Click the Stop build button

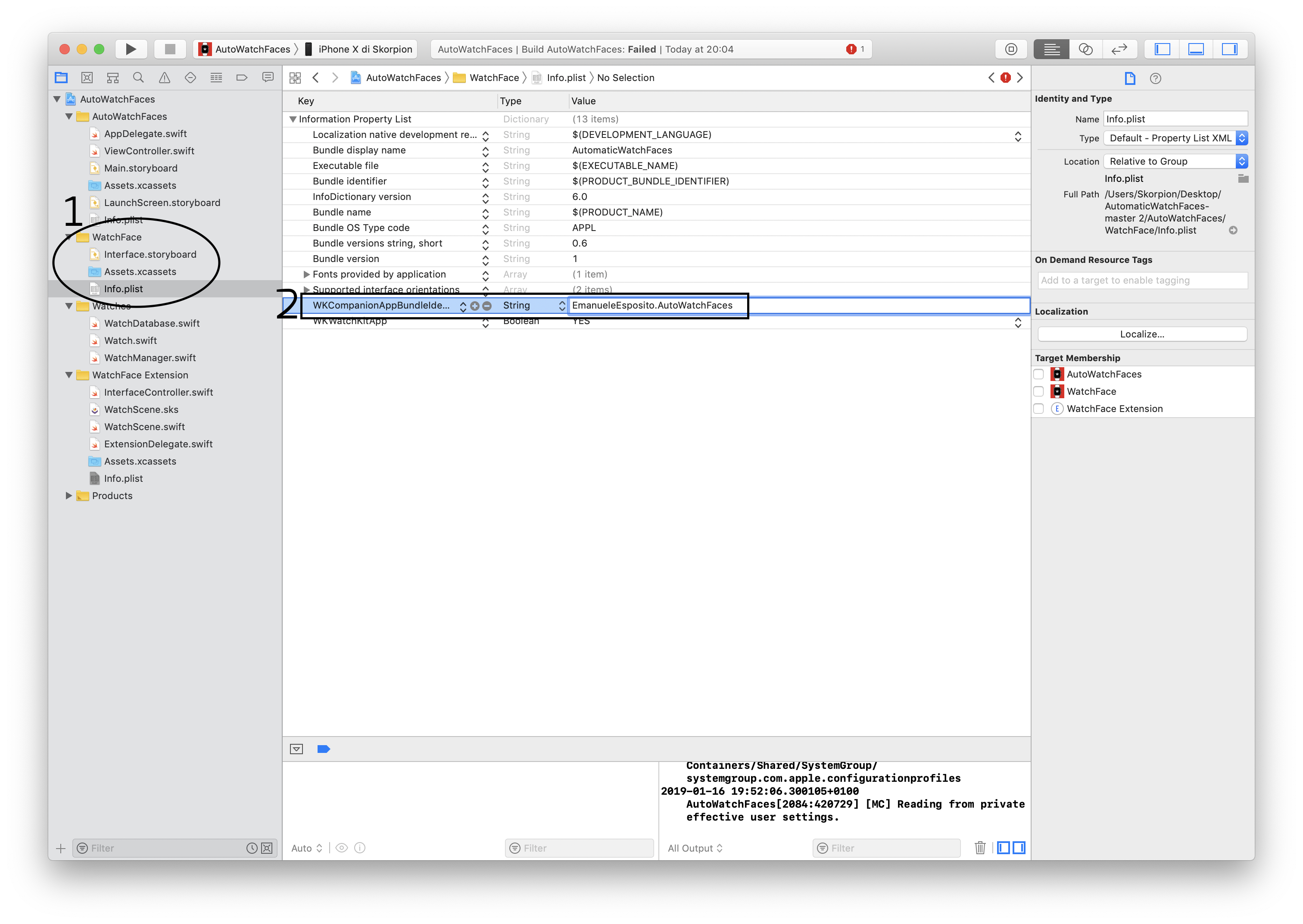click(x=169, y=49)
